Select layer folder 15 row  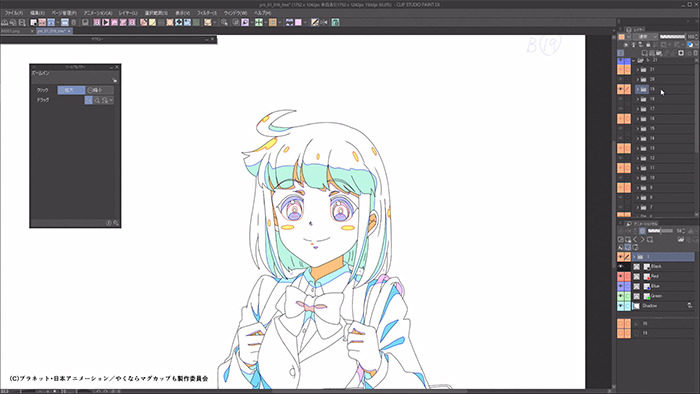664,129
